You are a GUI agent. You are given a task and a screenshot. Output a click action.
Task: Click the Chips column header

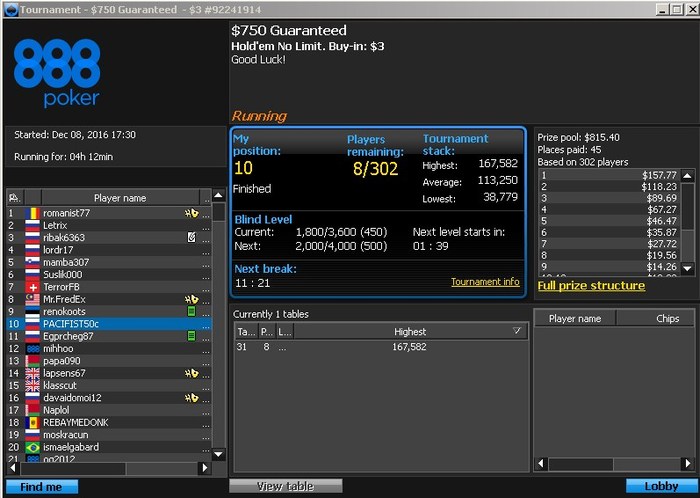coord(655,318)
